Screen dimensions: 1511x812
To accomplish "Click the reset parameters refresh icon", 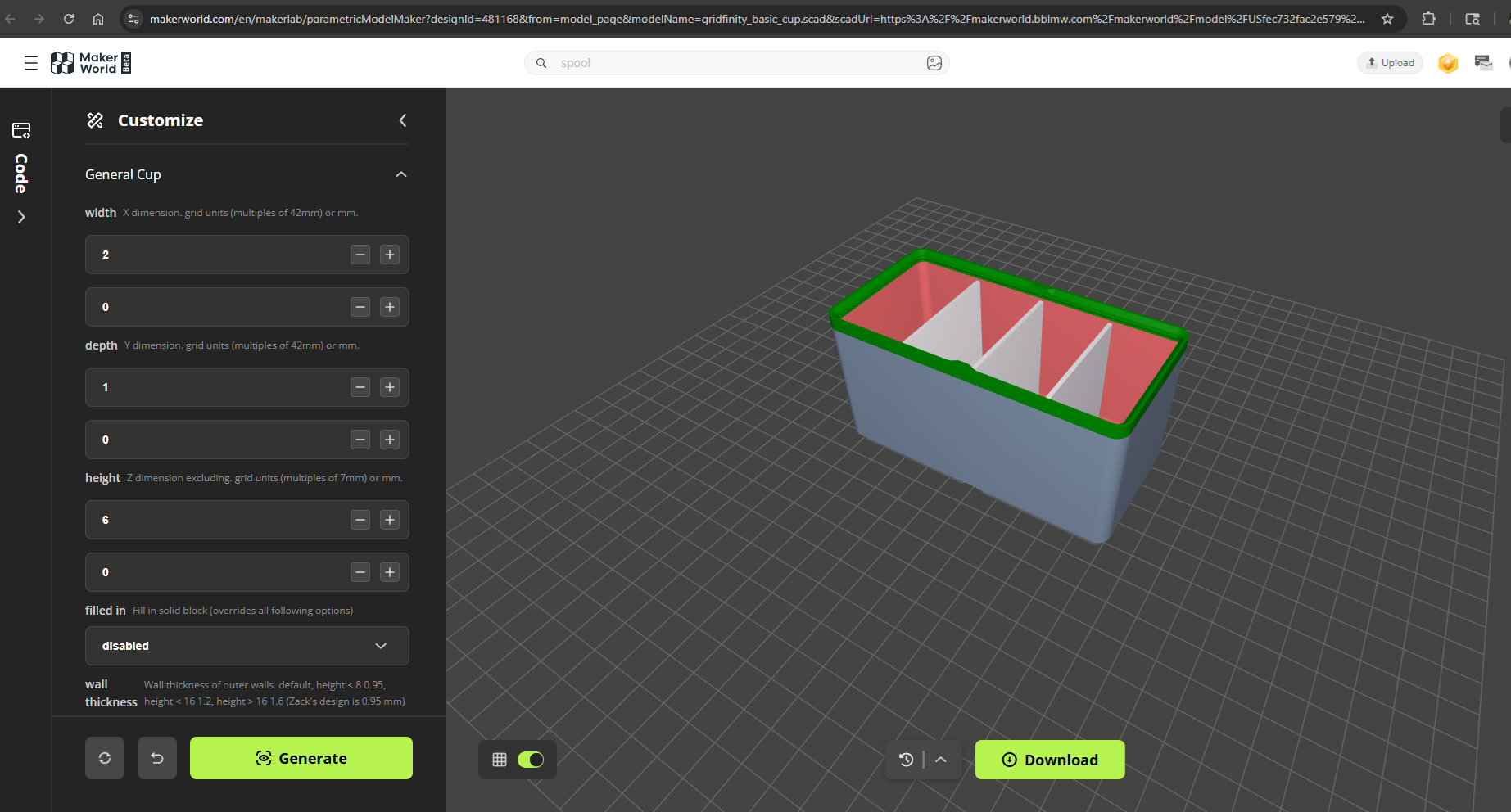I will [105, 758].
